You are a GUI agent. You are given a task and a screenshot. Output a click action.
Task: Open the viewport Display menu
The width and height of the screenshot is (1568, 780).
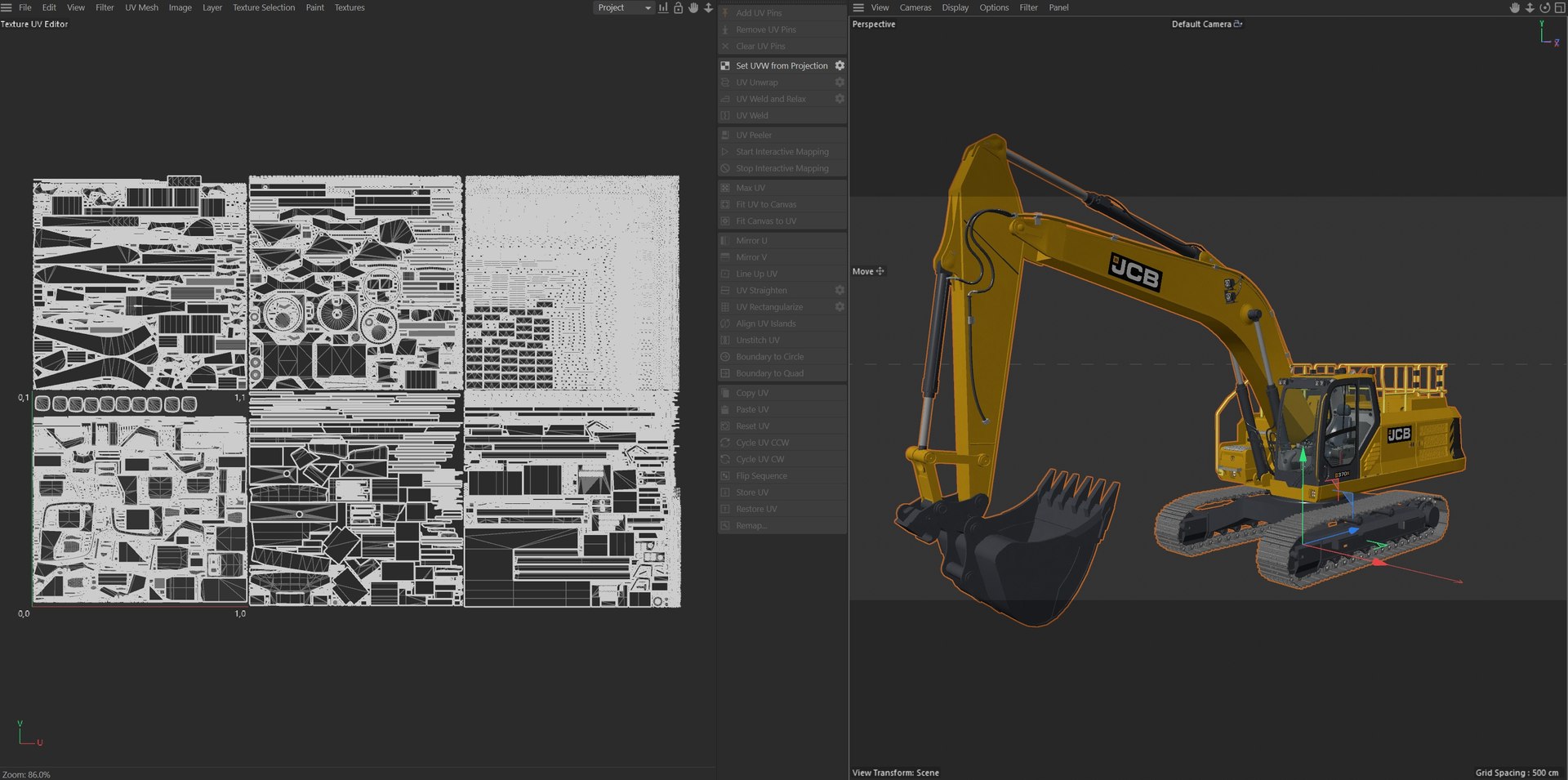point(955,7)
